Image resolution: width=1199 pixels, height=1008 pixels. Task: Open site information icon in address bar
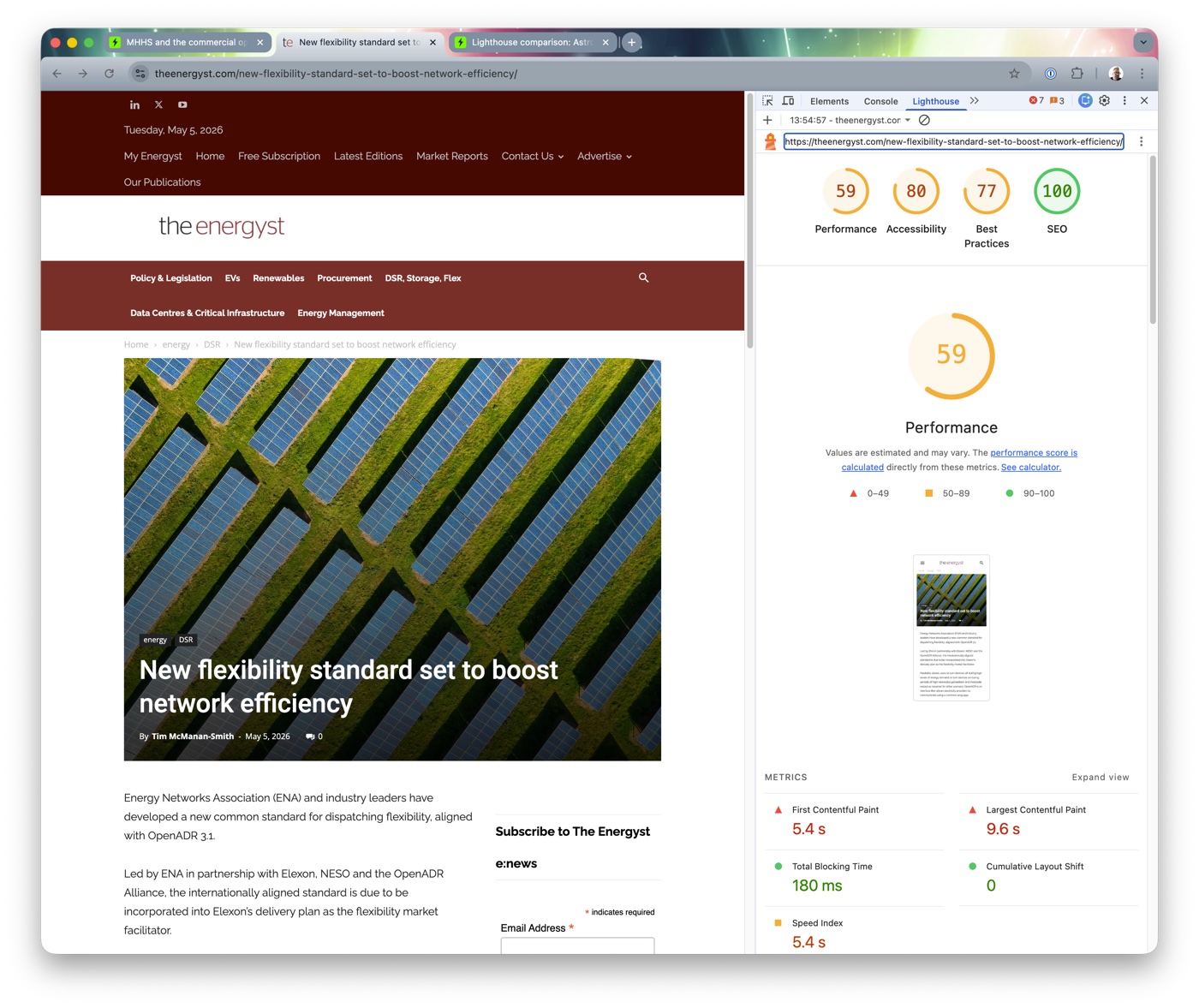[140, 74]
